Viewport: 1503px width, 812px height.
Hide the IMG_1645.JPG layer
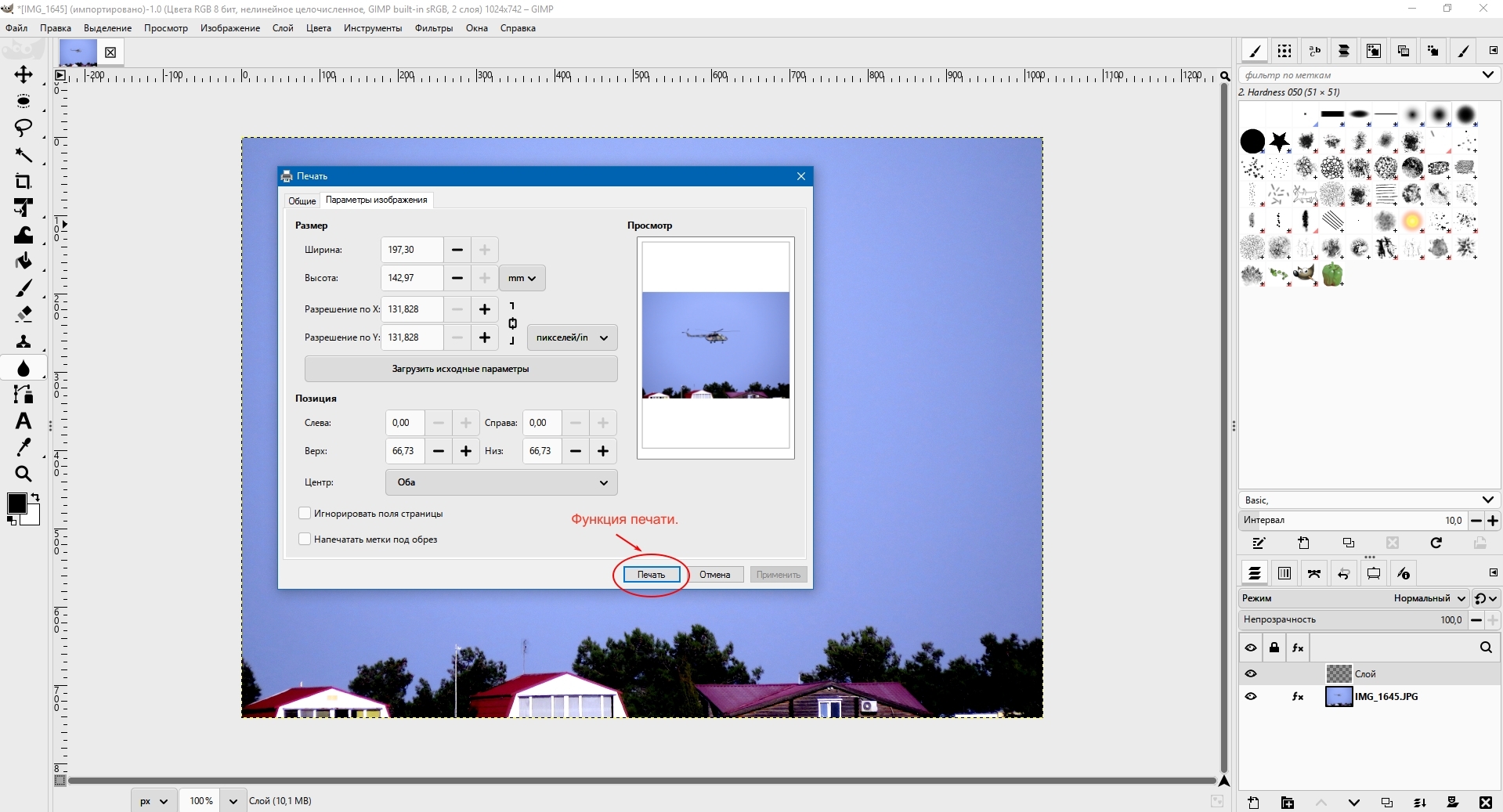point(1251,696)
